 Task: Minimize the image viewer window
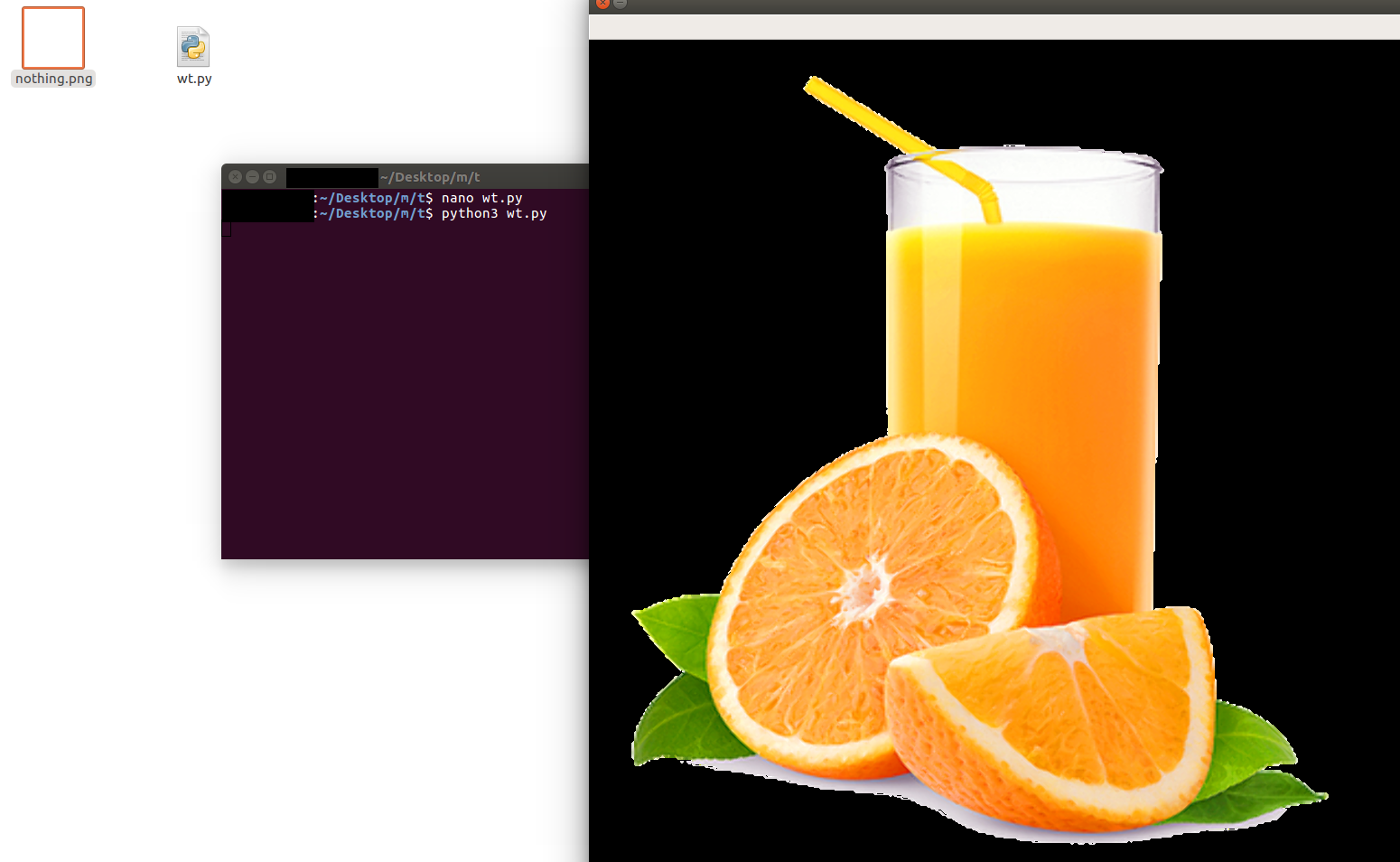click(620, 4)
